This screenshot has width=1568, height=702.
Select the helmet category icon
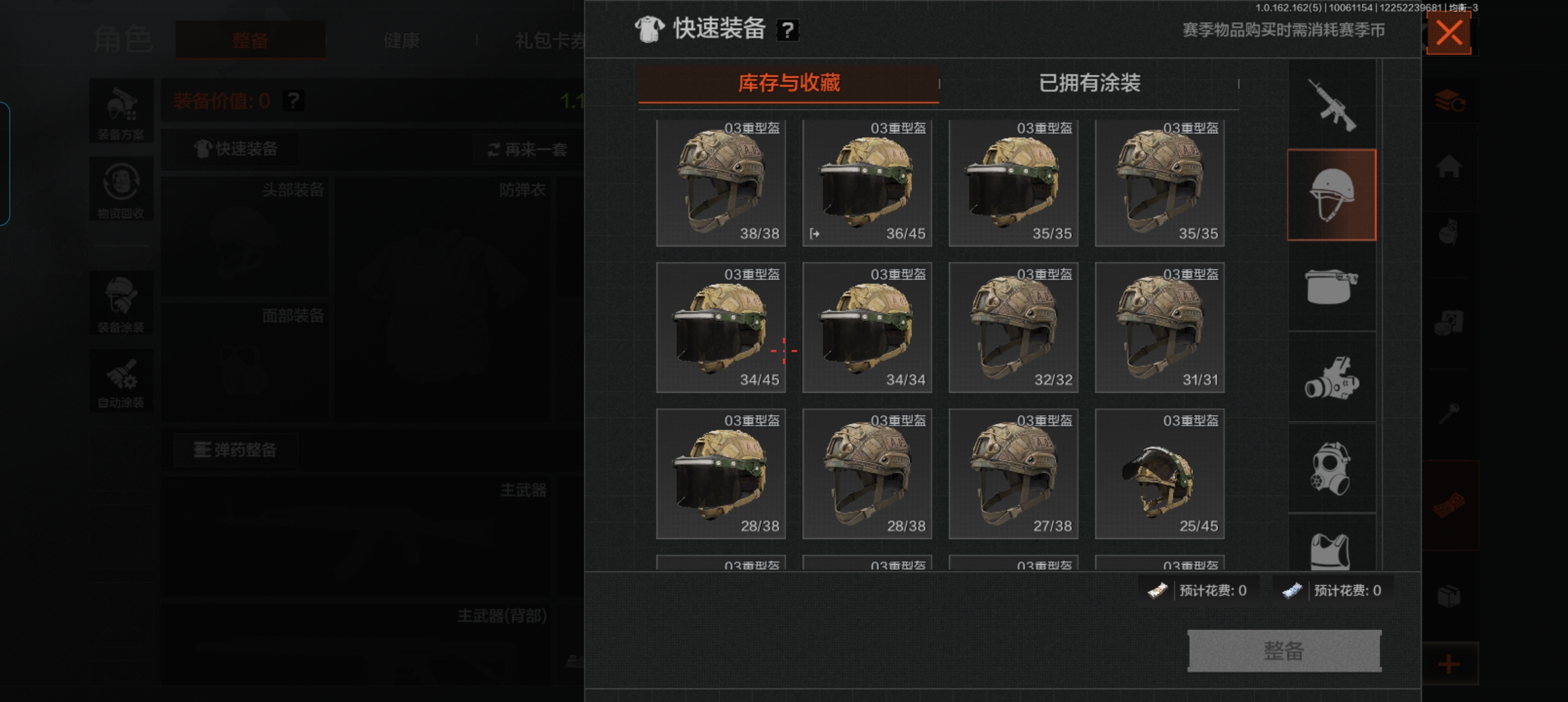1331,195
